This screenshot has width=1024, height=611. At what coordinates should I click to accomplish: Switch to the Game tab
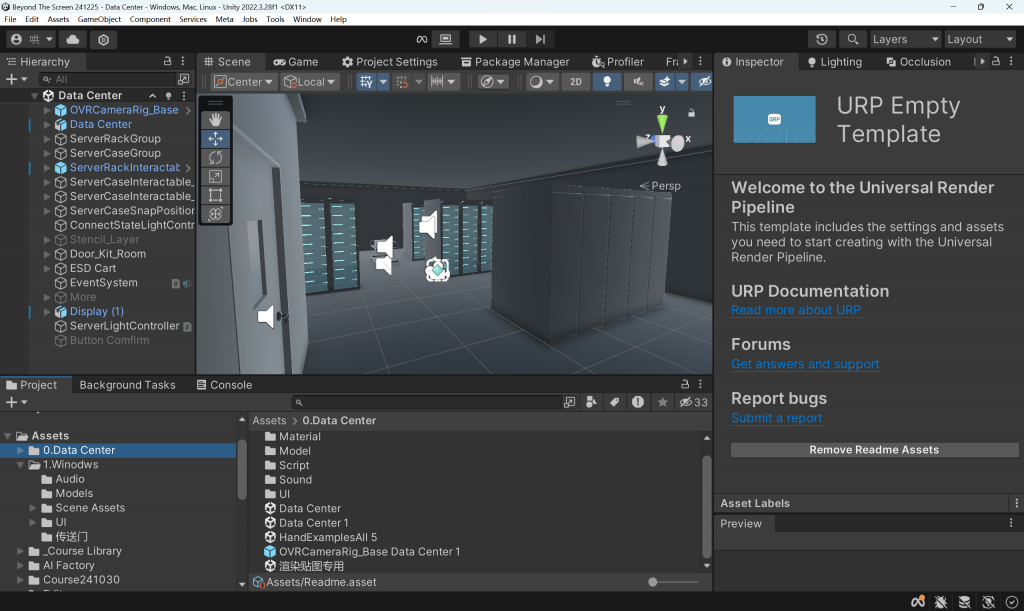click(x=296, y=61)
